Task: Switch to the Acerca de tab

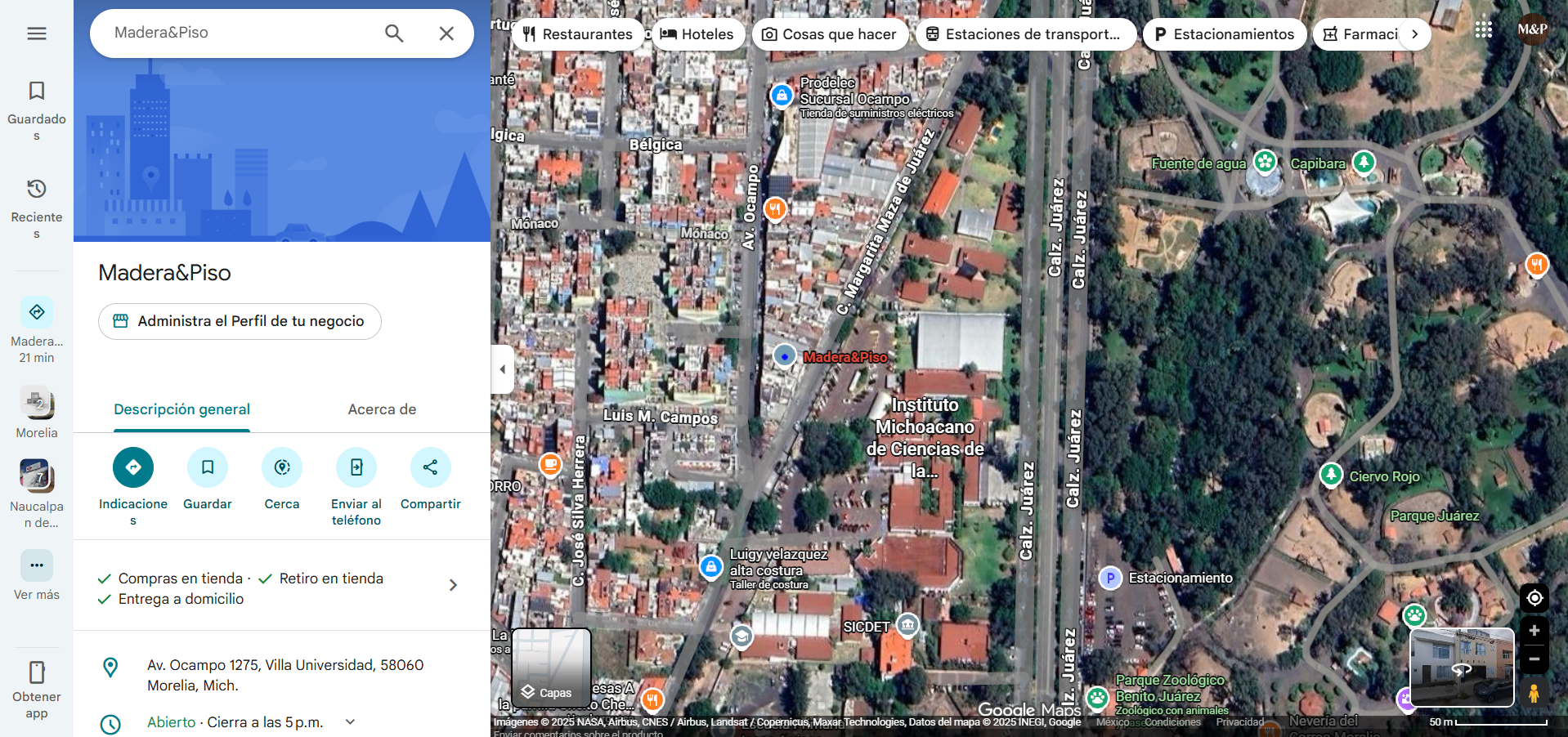Action: (382, 409)
